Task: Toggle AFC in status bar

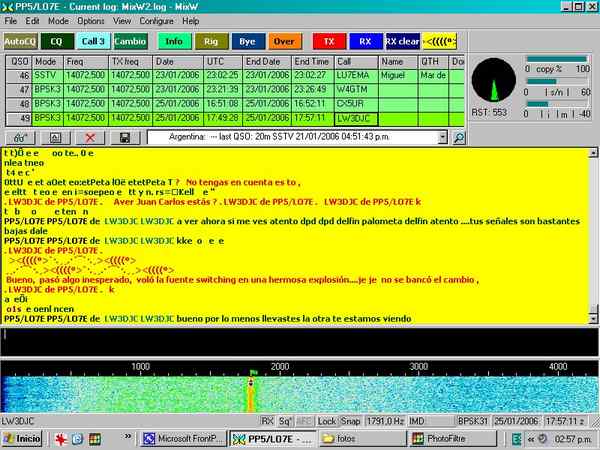Action: [305, 421]
